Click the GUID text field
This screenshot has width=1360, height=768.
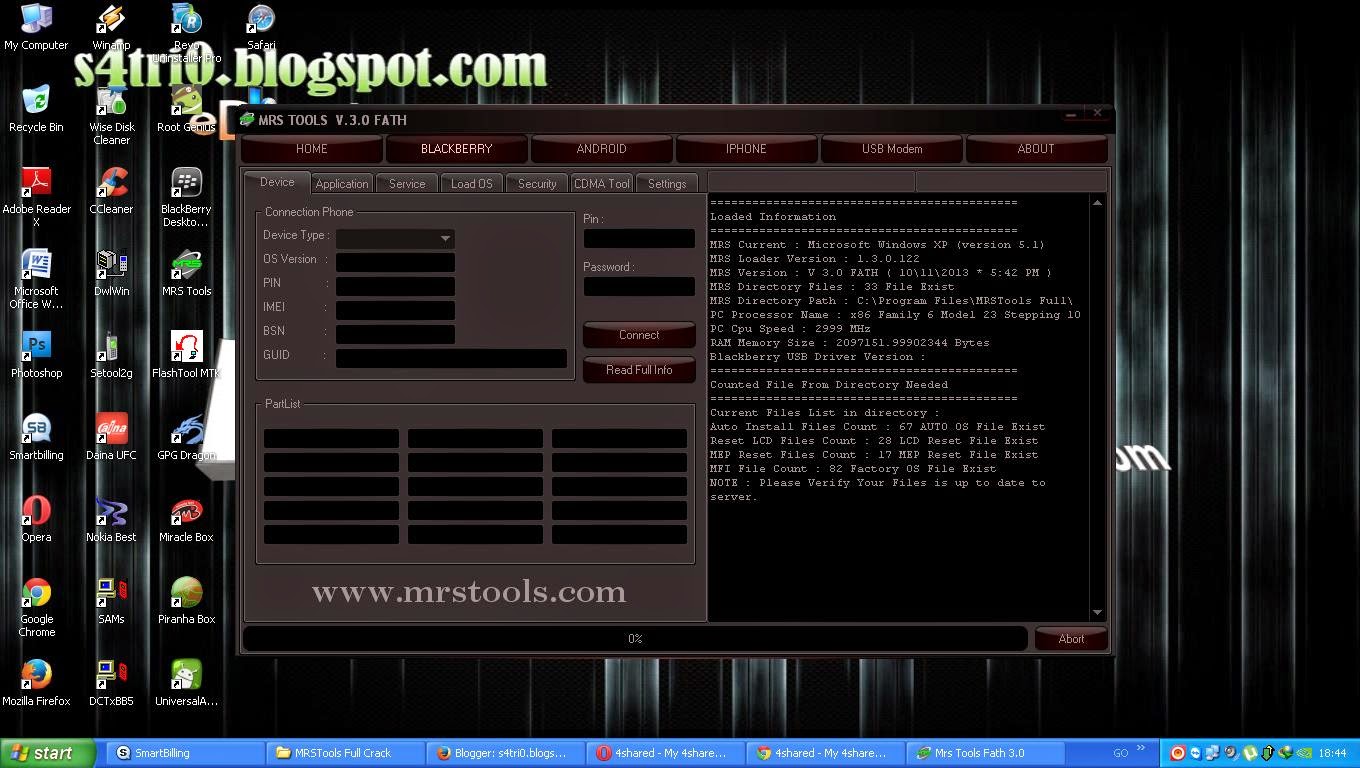pyautogui.click(x=451, y=358)
